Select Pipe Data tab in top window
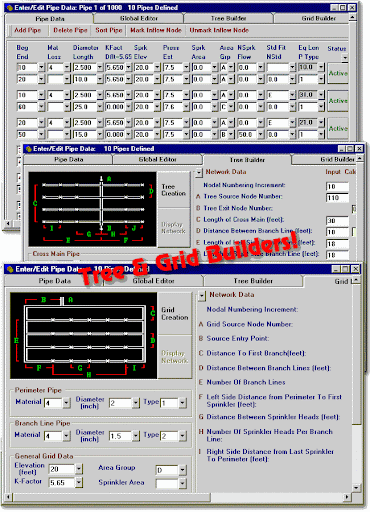The height and width of the screenshot is (512, 370). coord(50,19)
